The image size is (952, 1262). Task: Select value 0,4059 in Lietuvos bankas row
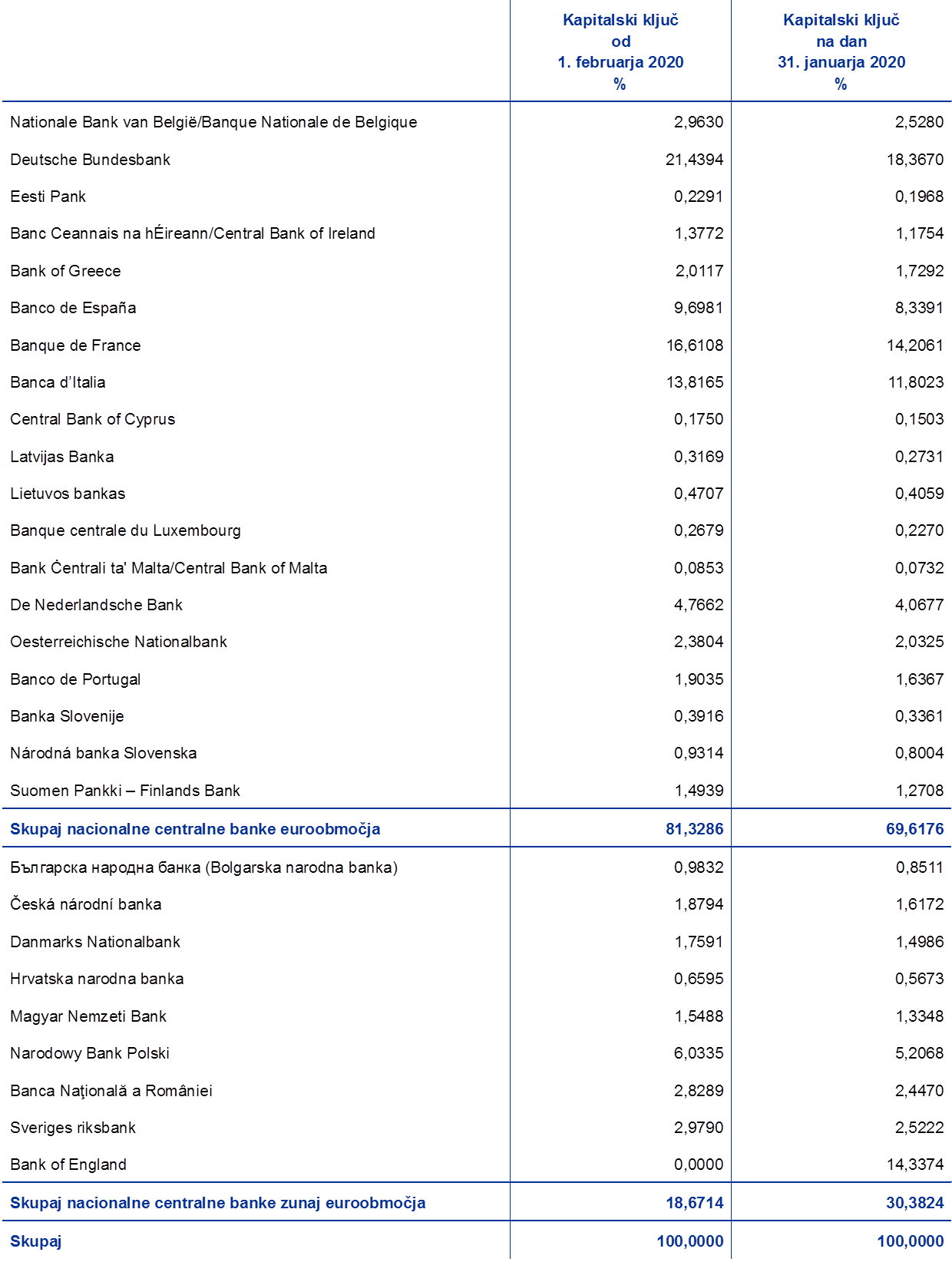919,494
